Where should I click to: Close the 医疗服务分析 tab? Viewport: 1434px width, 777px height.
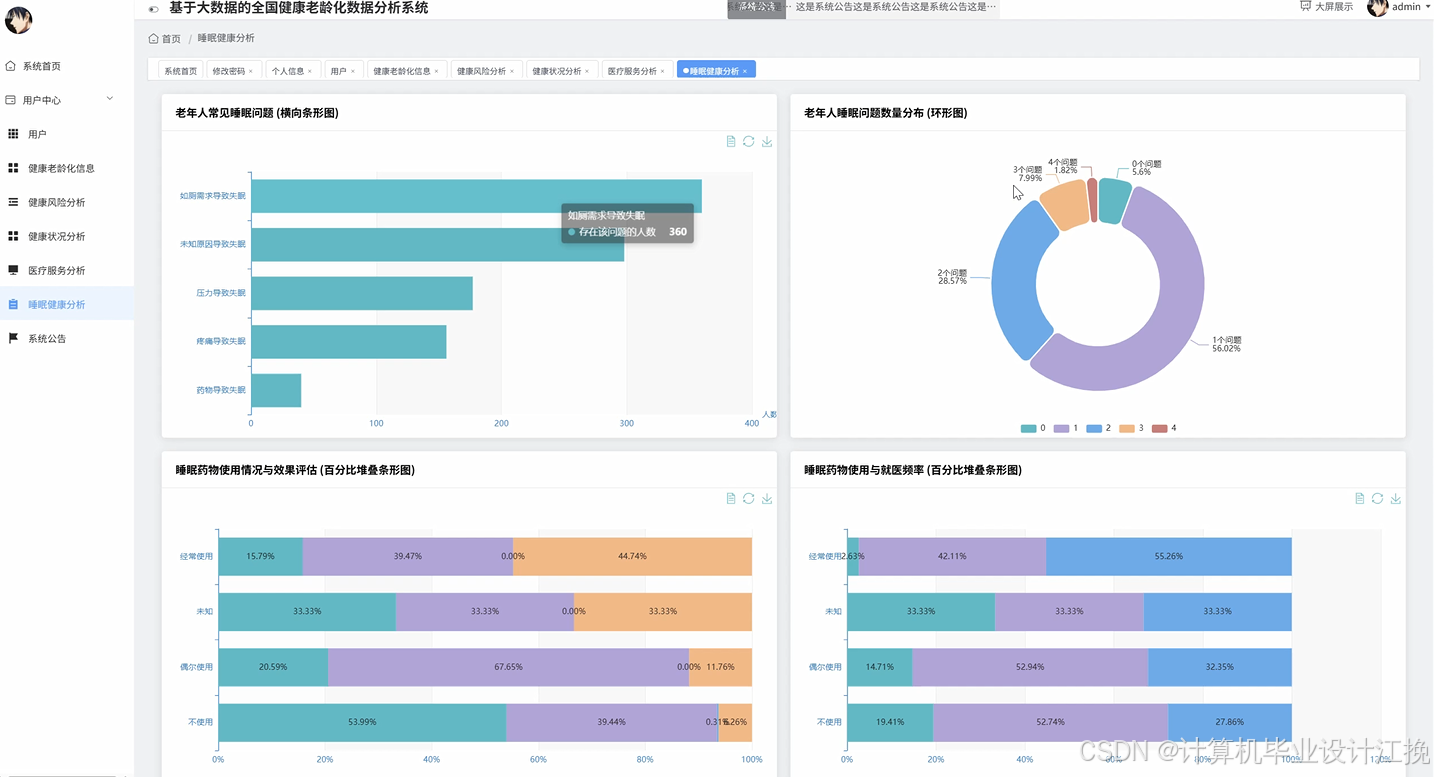662,72
